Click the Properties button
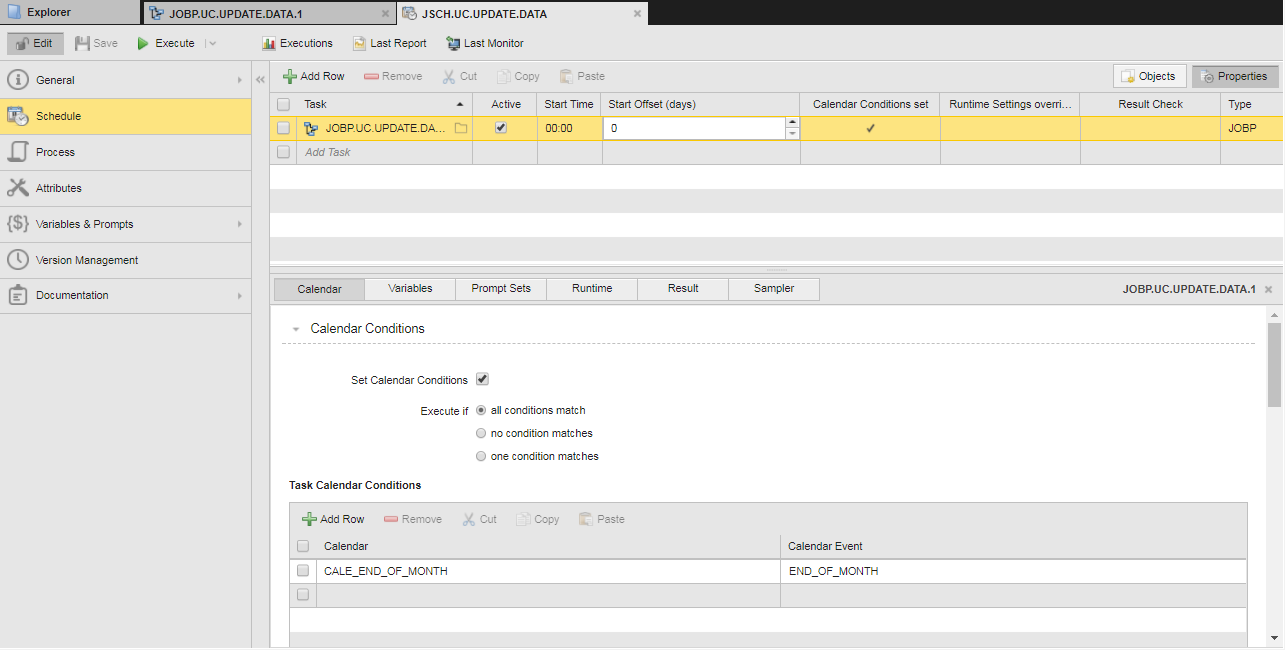 point(1235,76)
